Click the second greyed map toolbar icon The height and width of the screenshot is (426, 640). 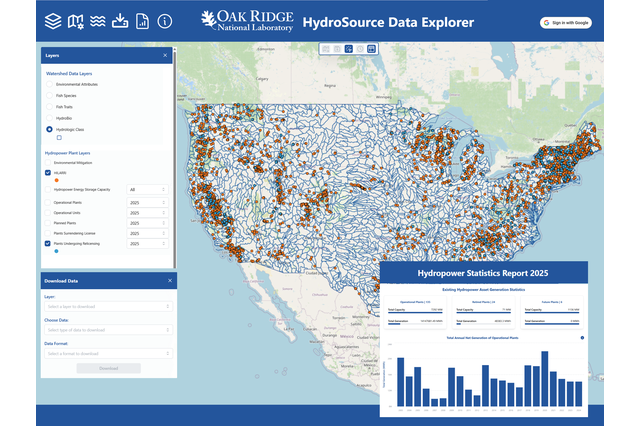point(337,49)
